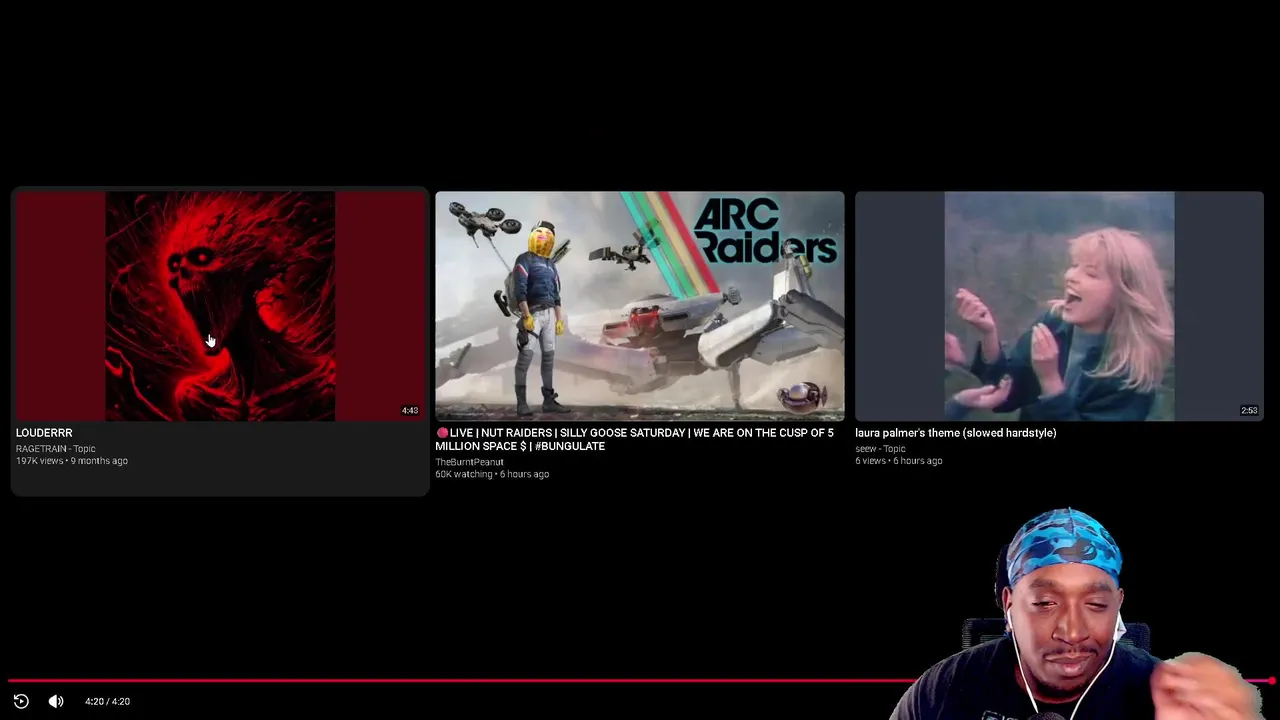Open the ARC Raiders live stream thumbnail

coord(639,306)
